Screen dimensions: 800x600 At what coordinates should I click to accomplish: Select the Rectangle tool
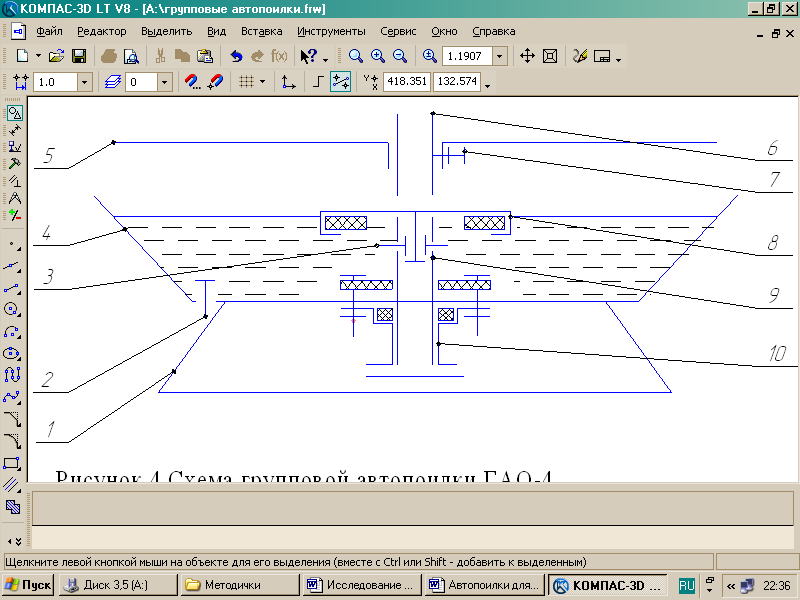pos(13,463)
